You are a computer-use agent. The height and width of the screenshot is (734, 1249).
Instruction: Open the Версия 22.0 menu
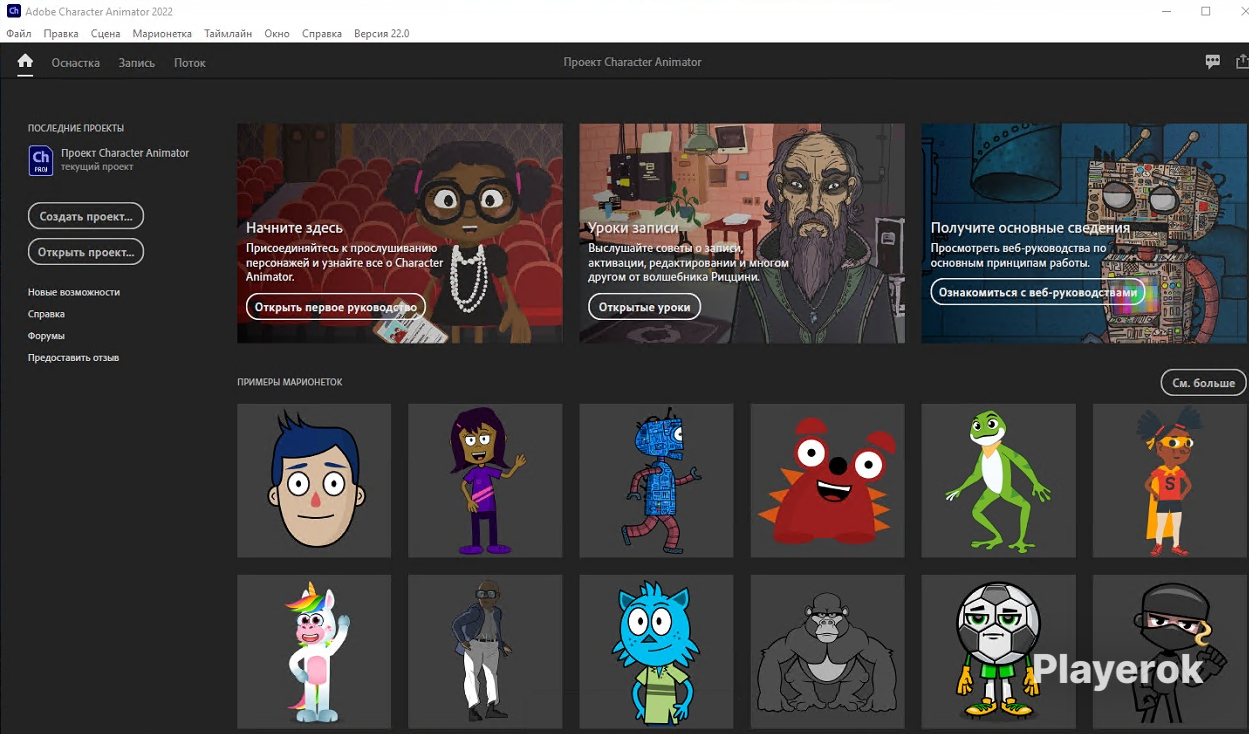[381, 33]
